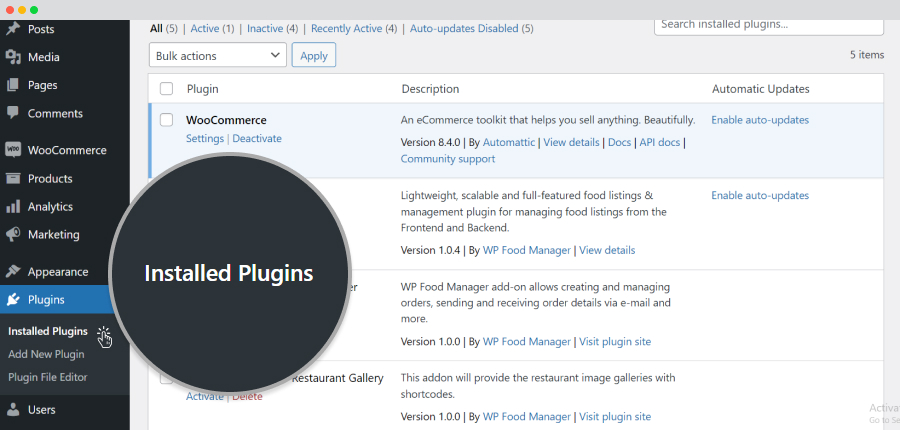Deactivate the WooCommerce plugin

[x=257, y=138]
